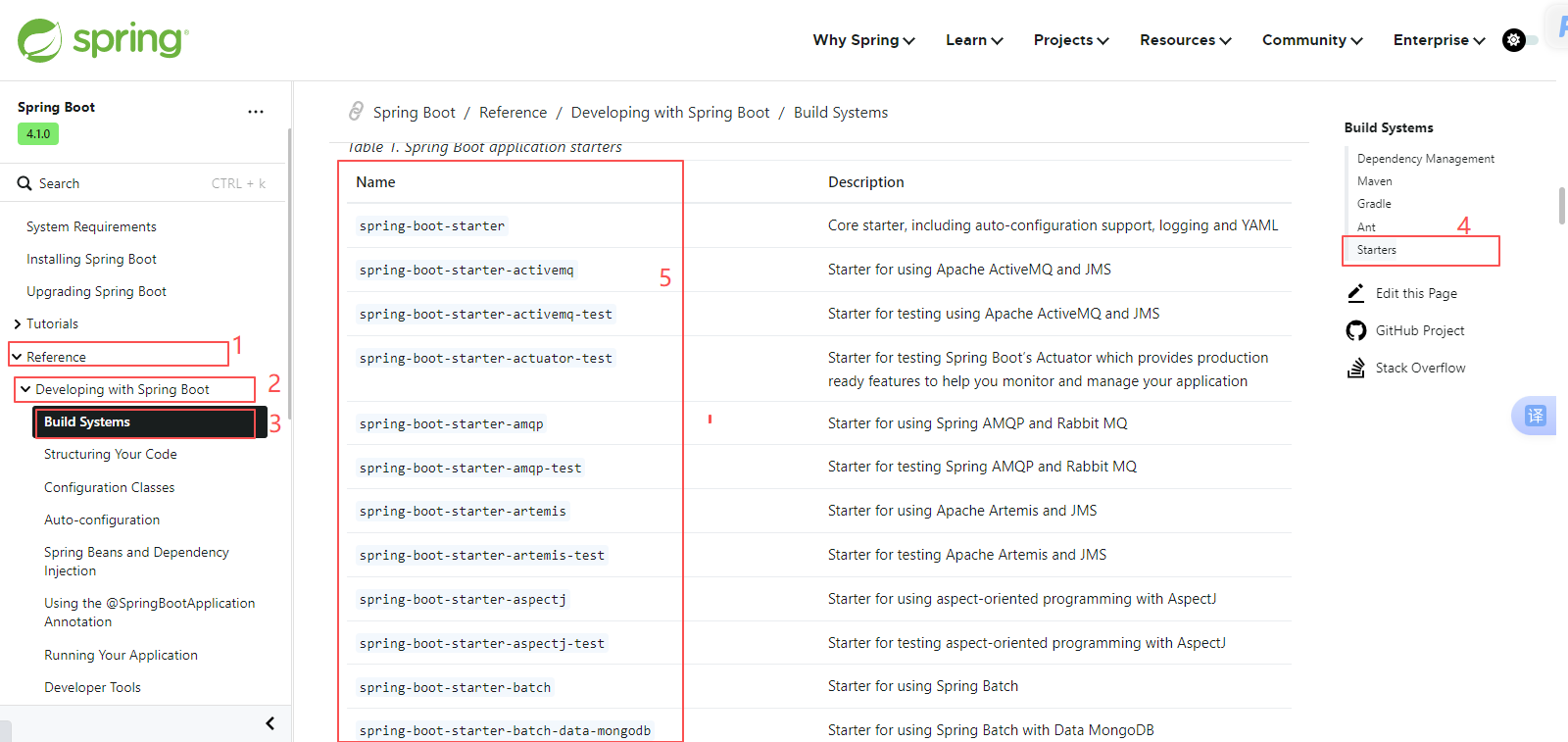The image size is (1568, 742).
Task: Go to Spring Boot breadcrumb
Action: 414,113
